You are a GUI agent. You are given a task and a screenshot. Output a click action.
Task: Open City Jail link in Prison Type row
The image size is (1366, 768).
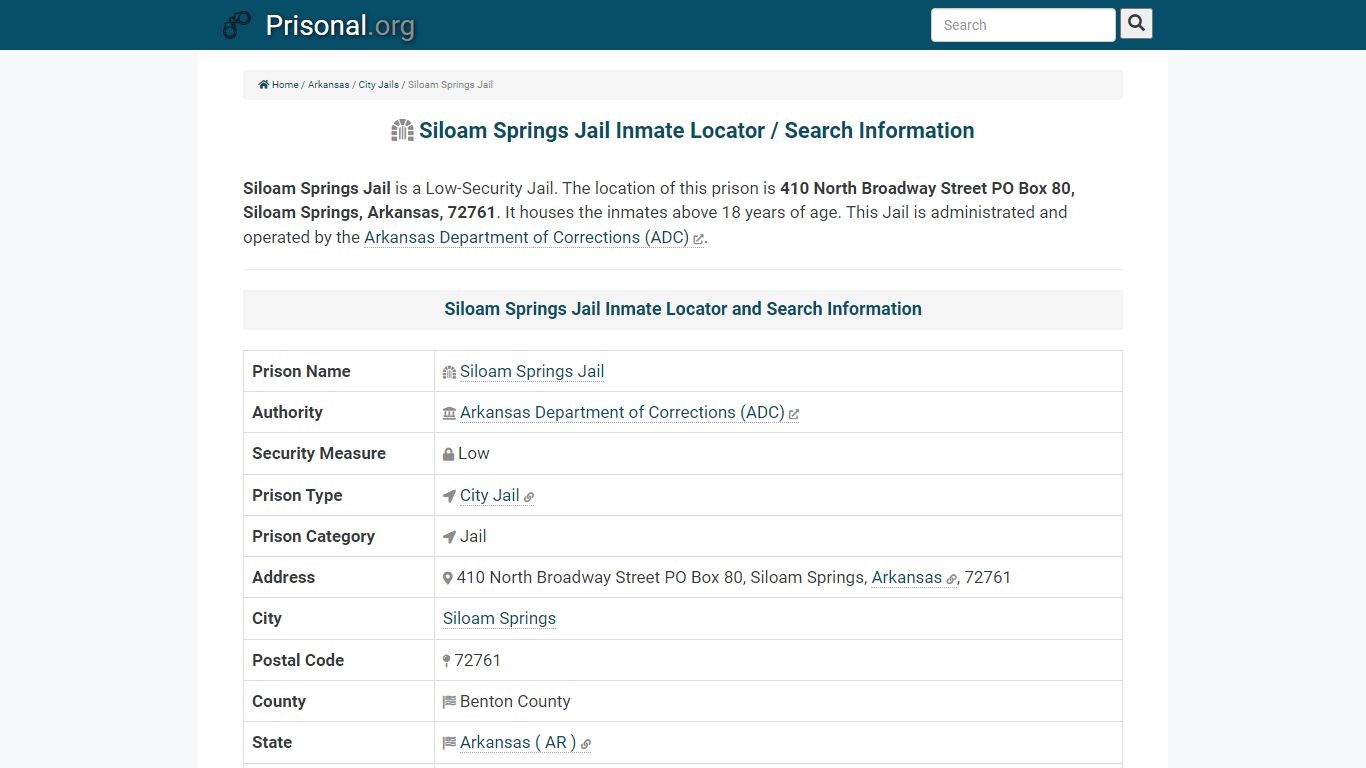click(x=490, y=495)
